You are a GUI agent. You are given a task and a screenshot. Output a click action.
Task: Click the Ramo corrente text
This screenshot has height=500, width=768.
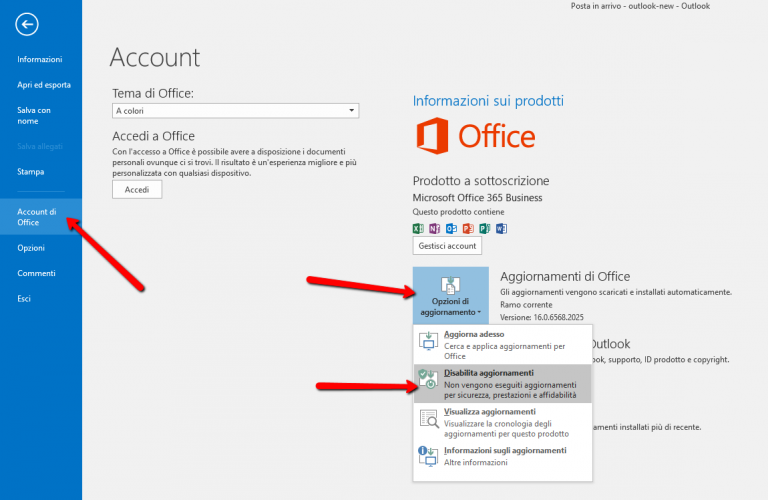[526, 305]
